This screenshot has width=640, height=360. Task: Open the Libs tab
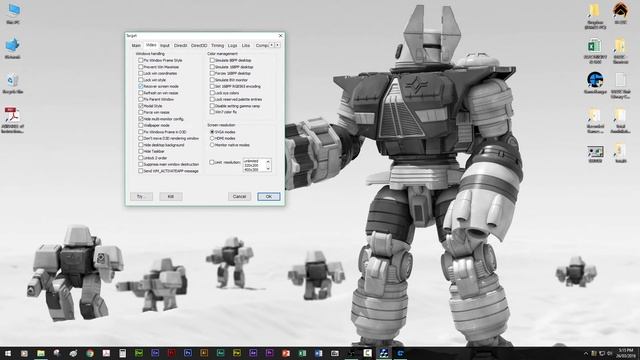coord(246,46)
